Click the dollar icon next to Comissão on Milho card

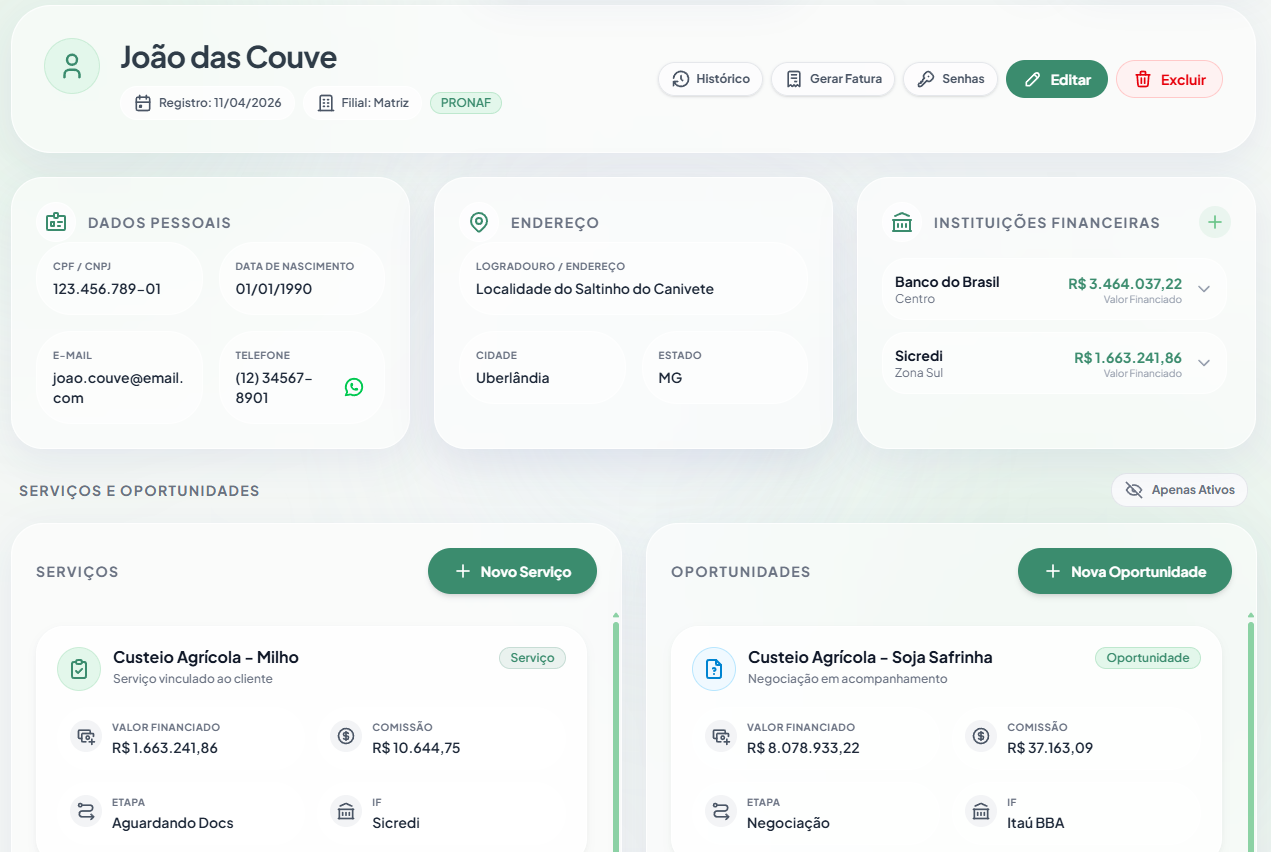coord(346,736)
